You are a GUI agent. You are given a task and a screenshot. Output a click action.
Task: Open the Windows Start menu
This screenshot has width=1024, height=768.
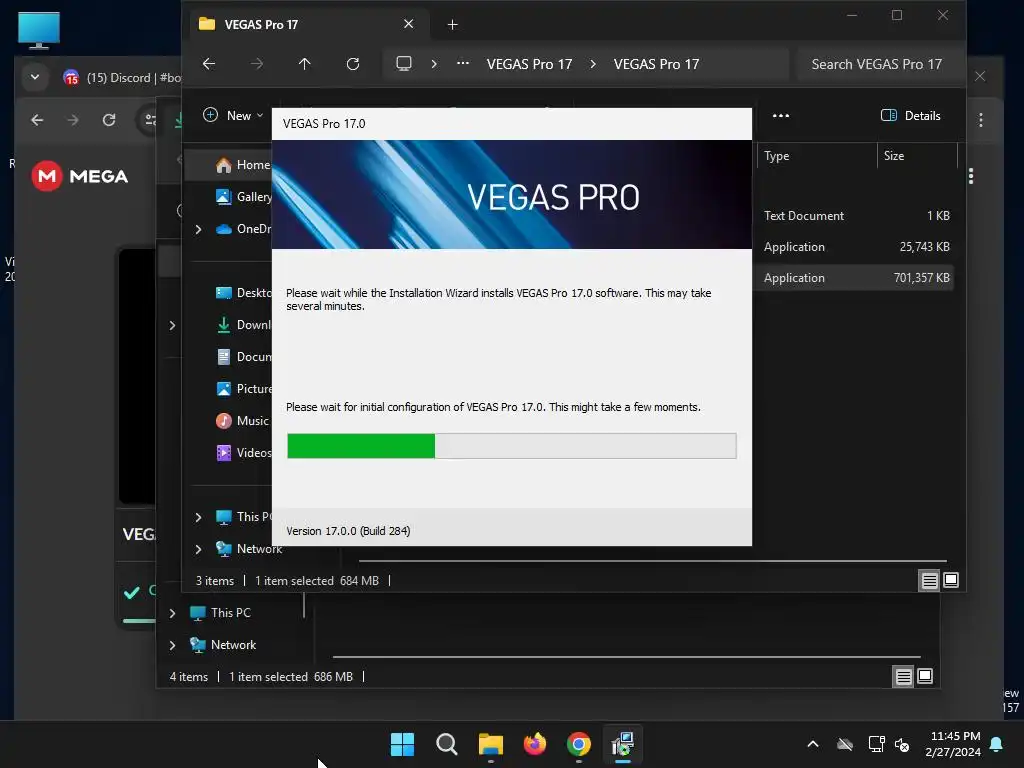(402, 744)
